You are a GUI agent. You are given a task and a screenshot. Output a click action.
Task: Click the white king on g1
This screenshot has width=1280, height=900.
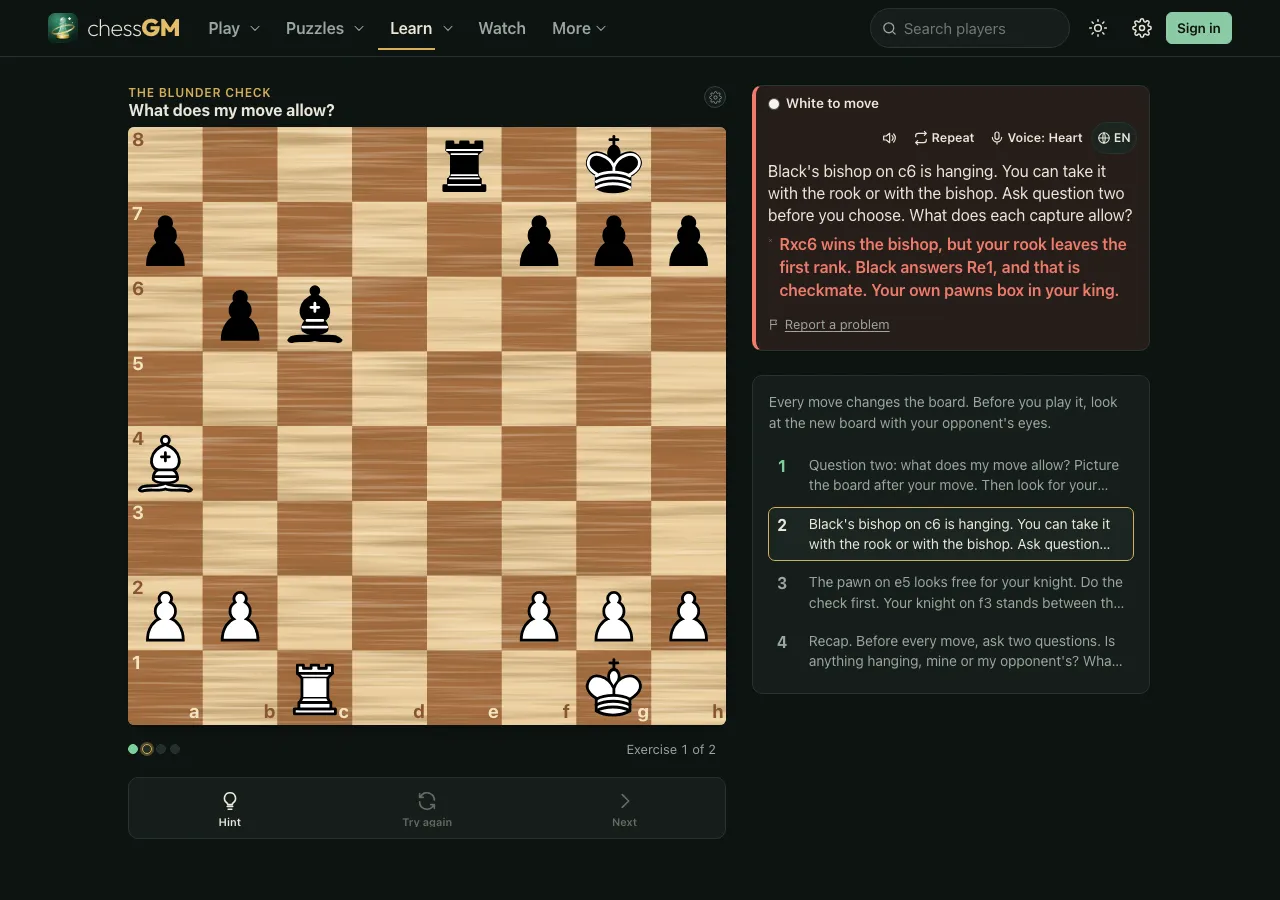pyautogui.click(x=614, y=688)
